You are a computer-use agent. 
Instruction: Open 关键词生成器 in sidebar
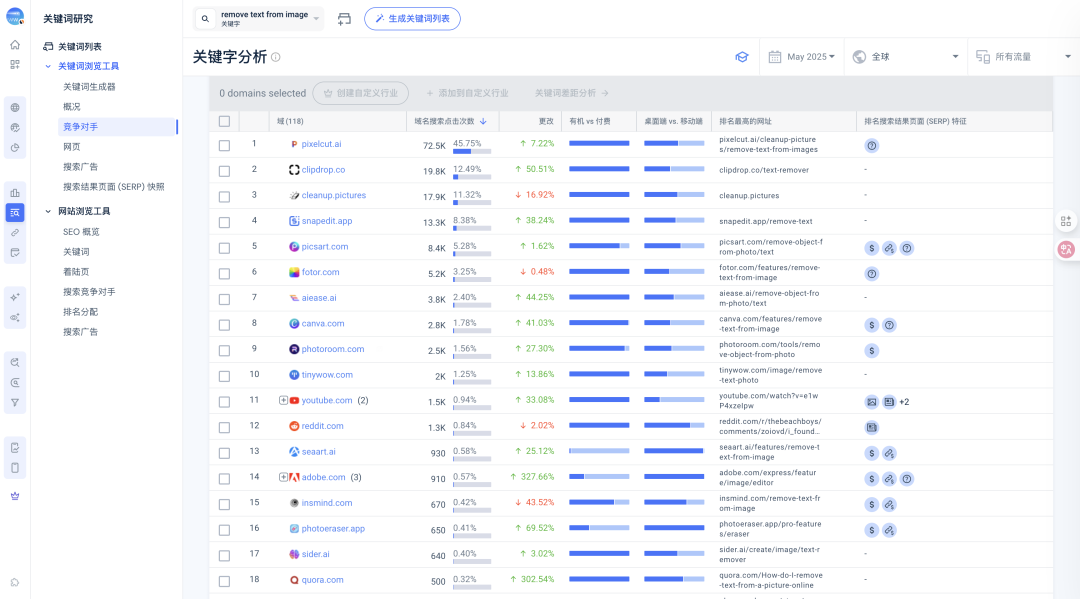point(89,87)
